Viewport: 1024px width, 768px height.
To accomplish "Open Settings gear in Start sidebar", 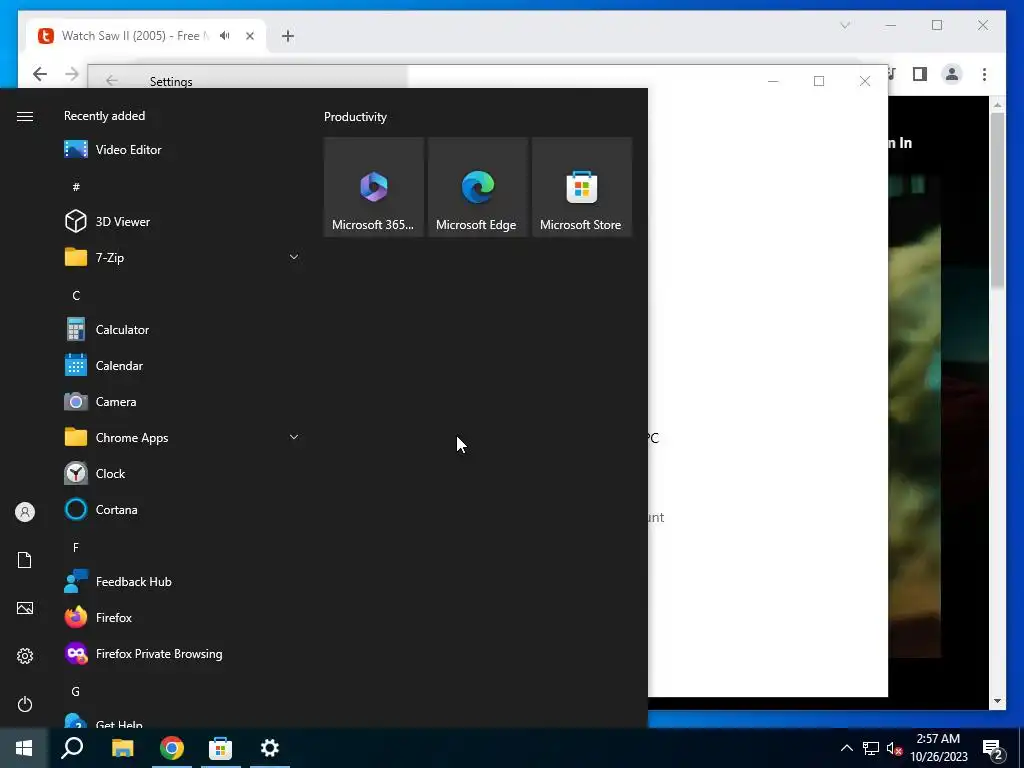I will click(25, 656).
